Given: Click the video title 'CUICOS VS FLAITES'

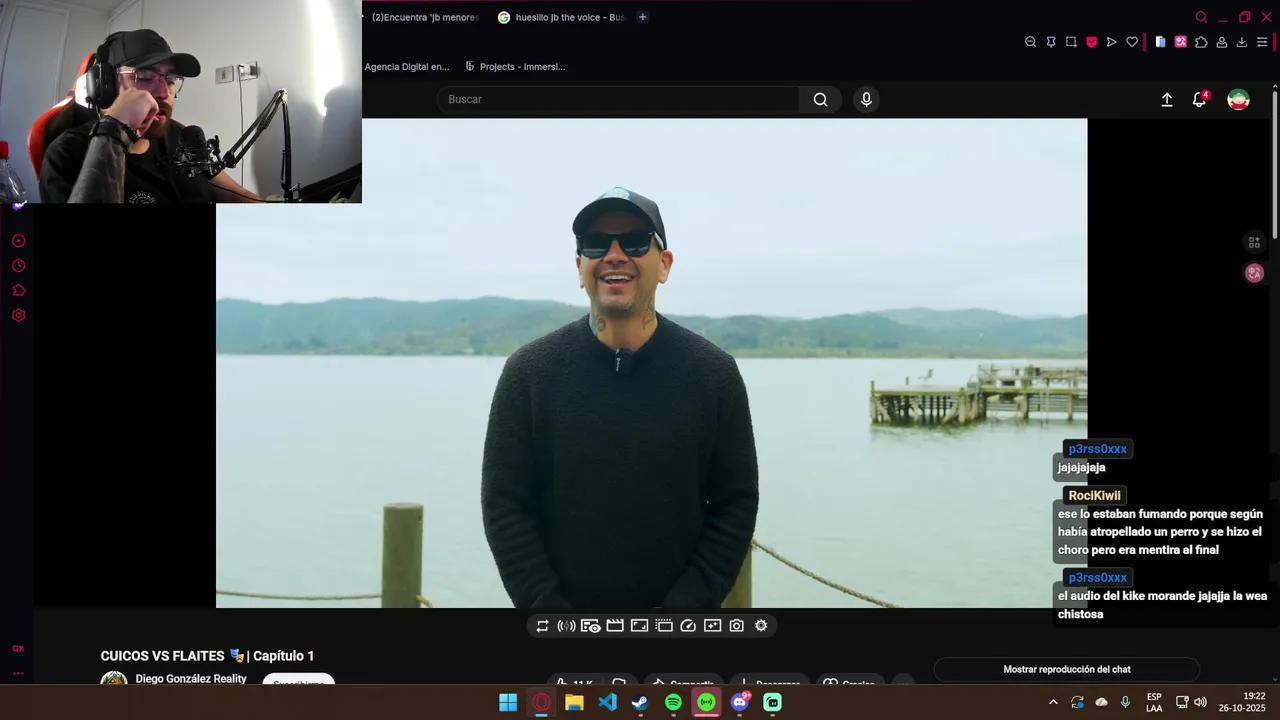Looking at the screenshot, I should (207, 656).
